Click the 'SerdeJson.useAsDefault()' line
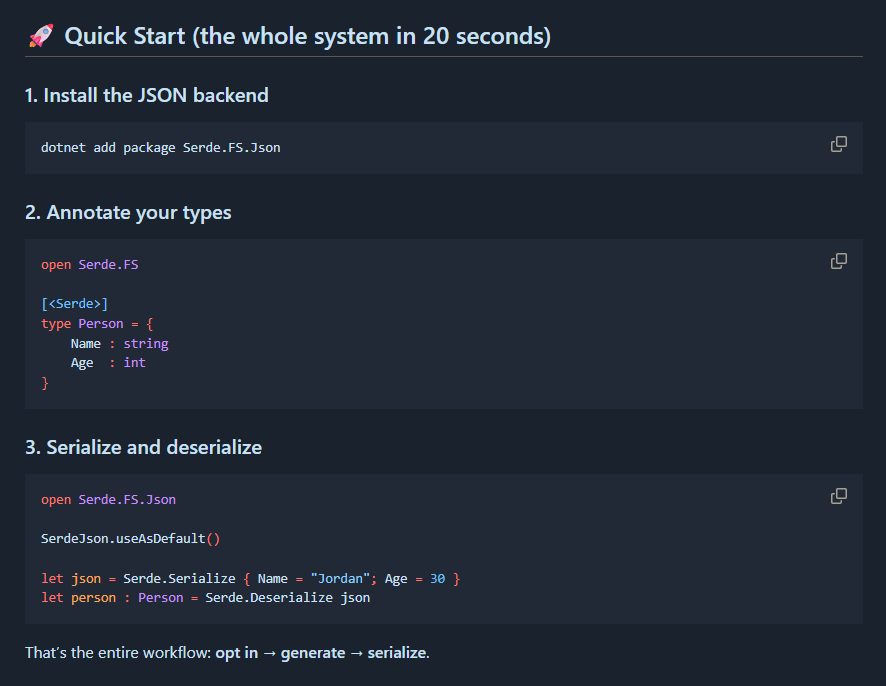Image resolution: width=886 pixels, height=686 pixels. click(x=131, y=539)
